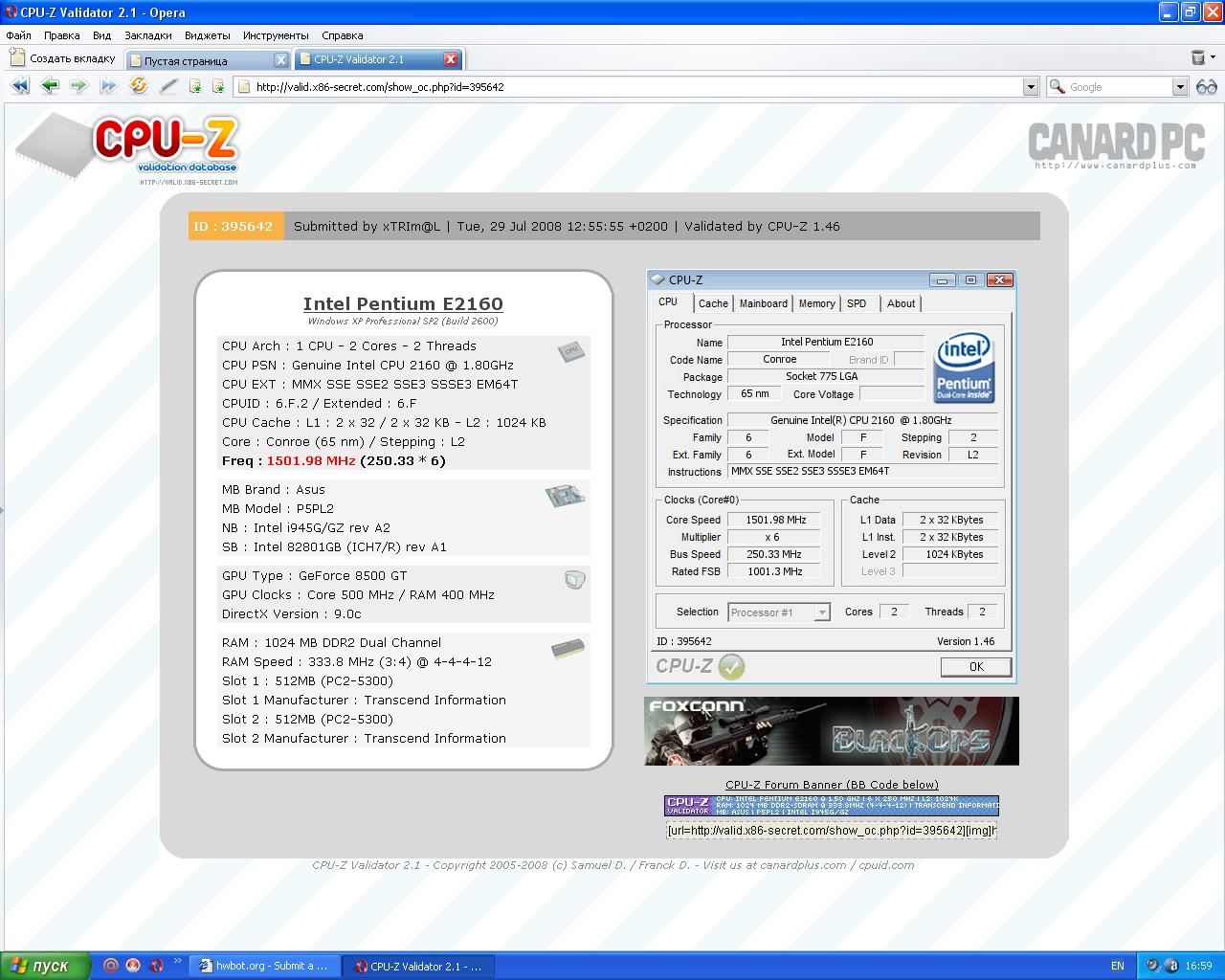Click the CPU-Z Validator 2.1 taskbar button
This screenshot has height=980, width=1225.
pos(419,966)
